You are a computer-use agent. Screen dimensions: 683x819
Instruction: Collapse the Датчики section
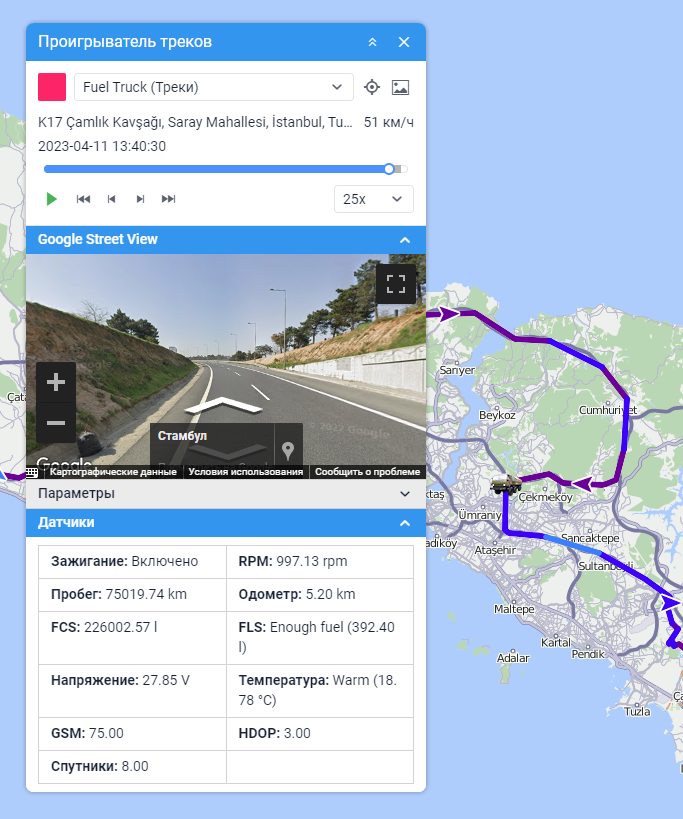tap(405, 523)
